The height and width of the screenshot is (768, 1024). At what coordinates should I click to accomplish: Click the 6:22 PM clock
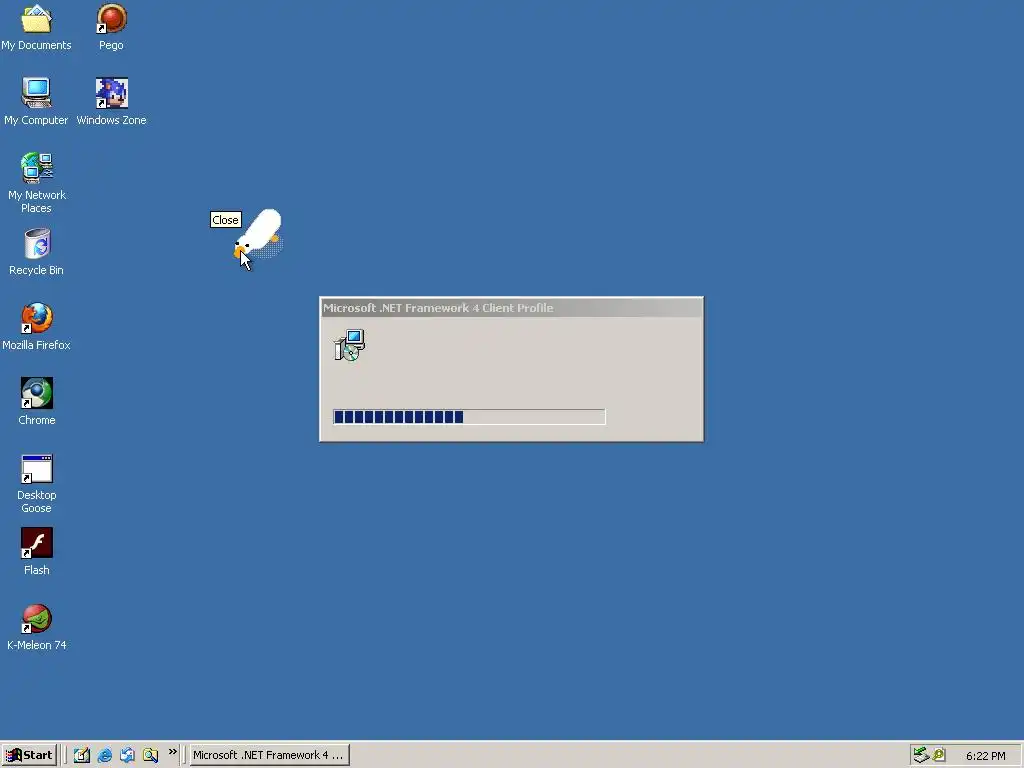coord(985,756)
